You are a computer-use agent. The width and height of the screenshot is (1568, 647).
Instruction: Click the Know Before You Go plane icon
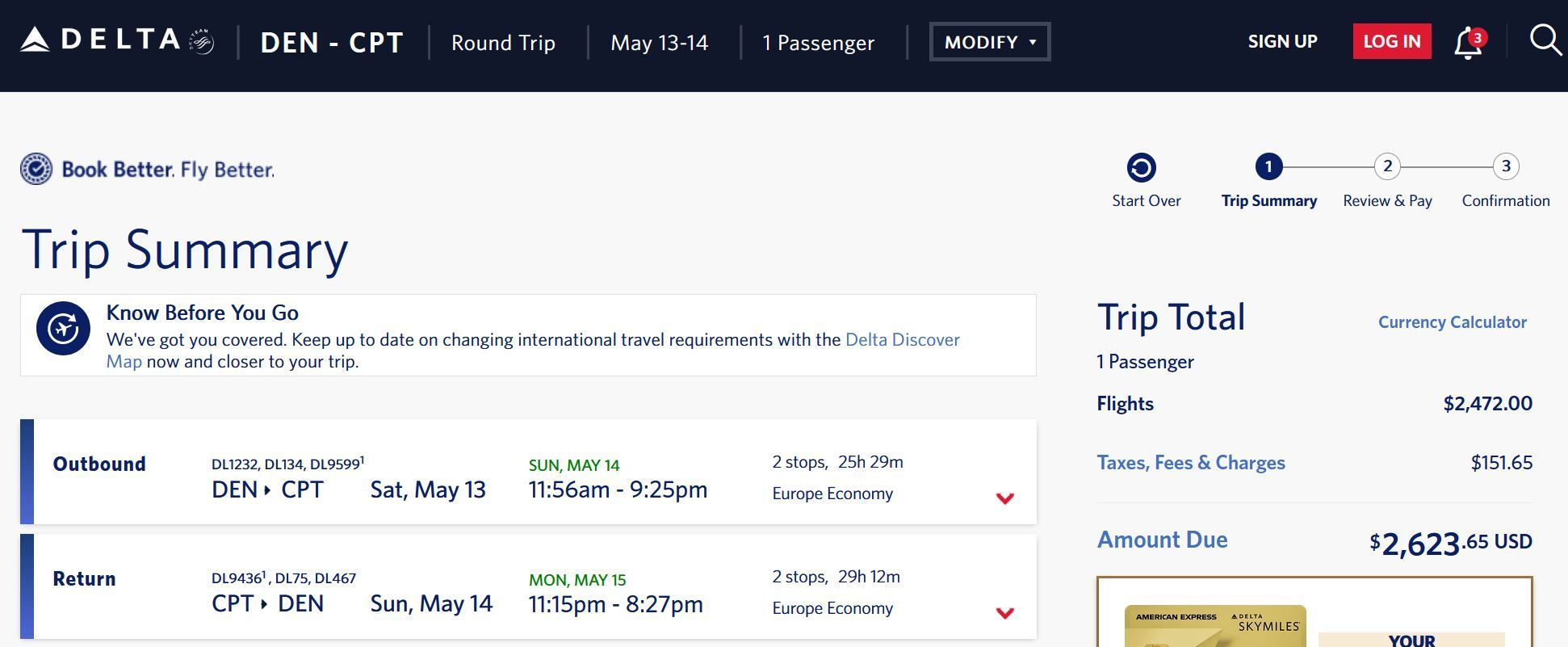(x=63, y=329)
